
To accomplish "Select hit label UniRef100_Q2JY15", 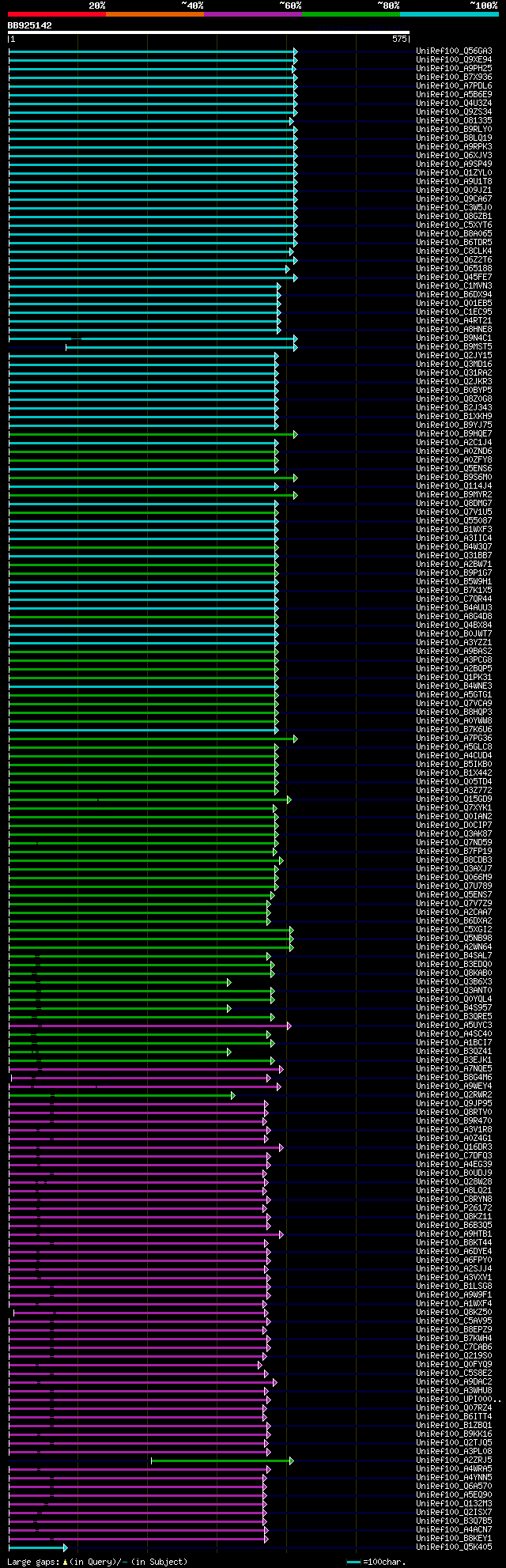I will [454, 355].
